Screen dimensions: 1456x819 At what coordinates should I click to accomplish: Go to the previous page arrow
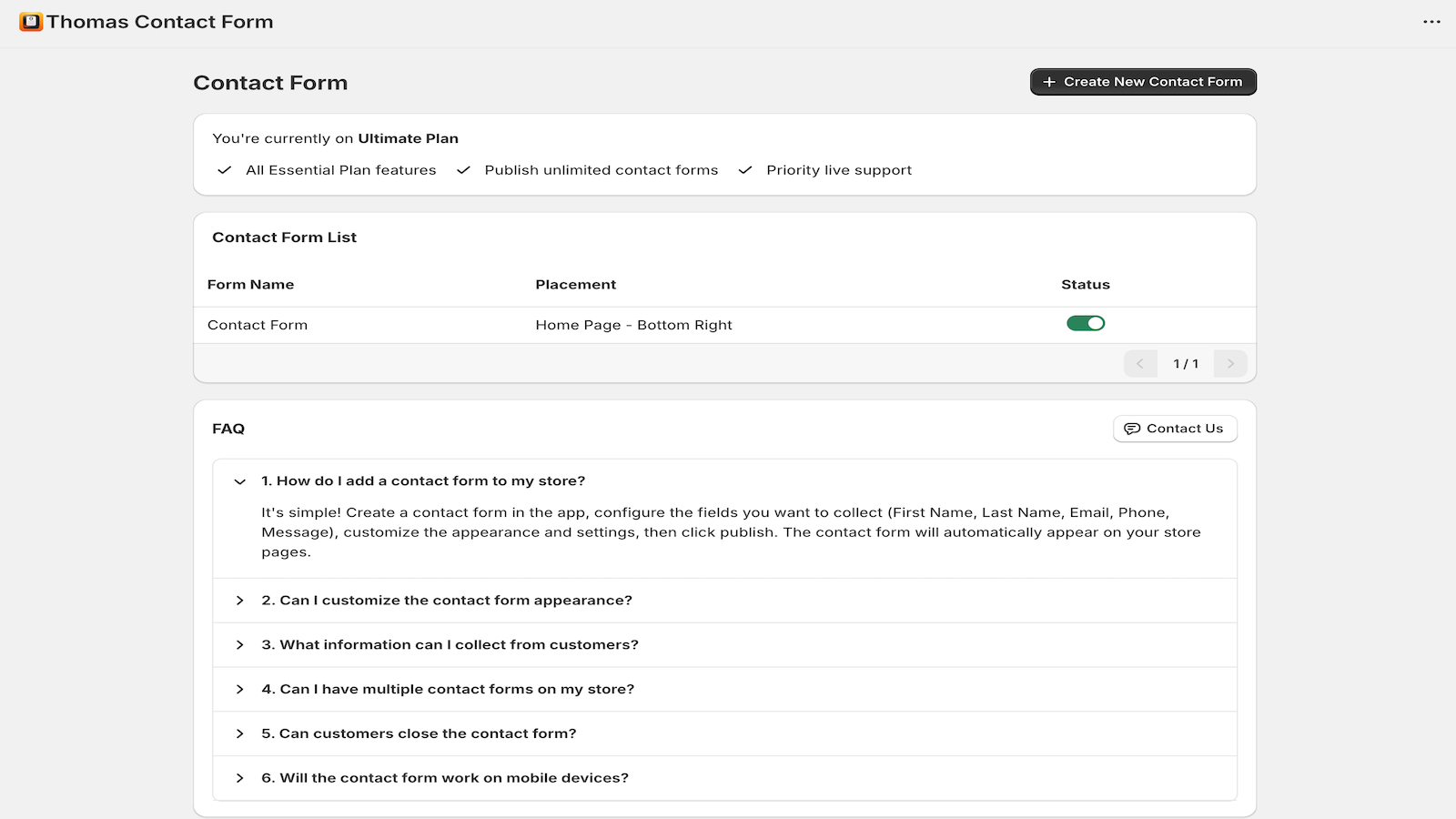tap(1140, 364)
